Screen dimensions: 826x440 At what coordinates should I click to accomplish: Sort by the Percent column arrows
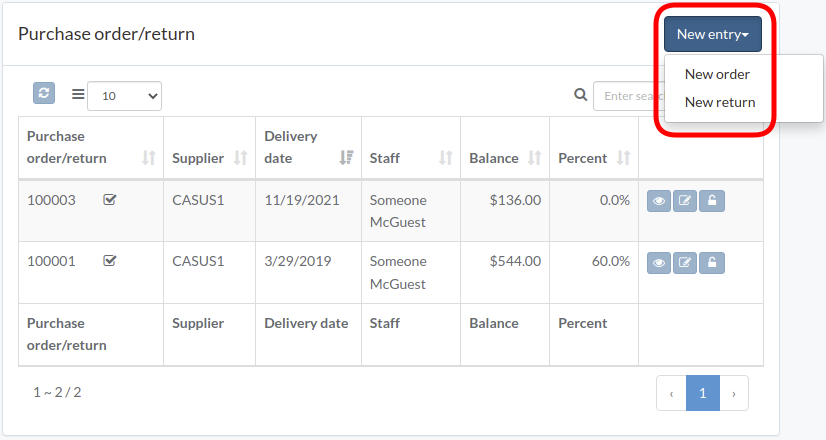(624, 158)
